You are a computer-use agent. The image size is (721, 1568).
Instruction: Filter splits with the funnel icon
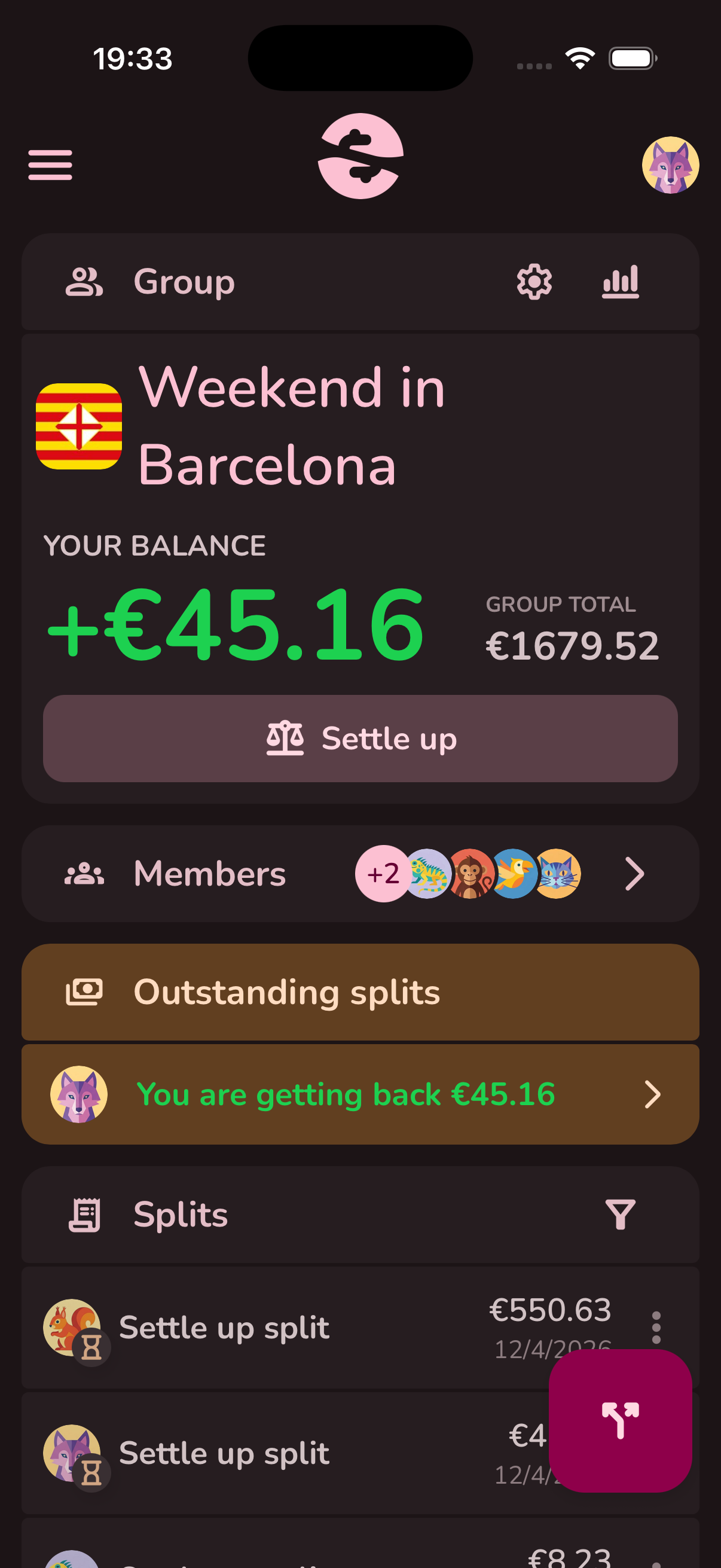point(620,1215)
